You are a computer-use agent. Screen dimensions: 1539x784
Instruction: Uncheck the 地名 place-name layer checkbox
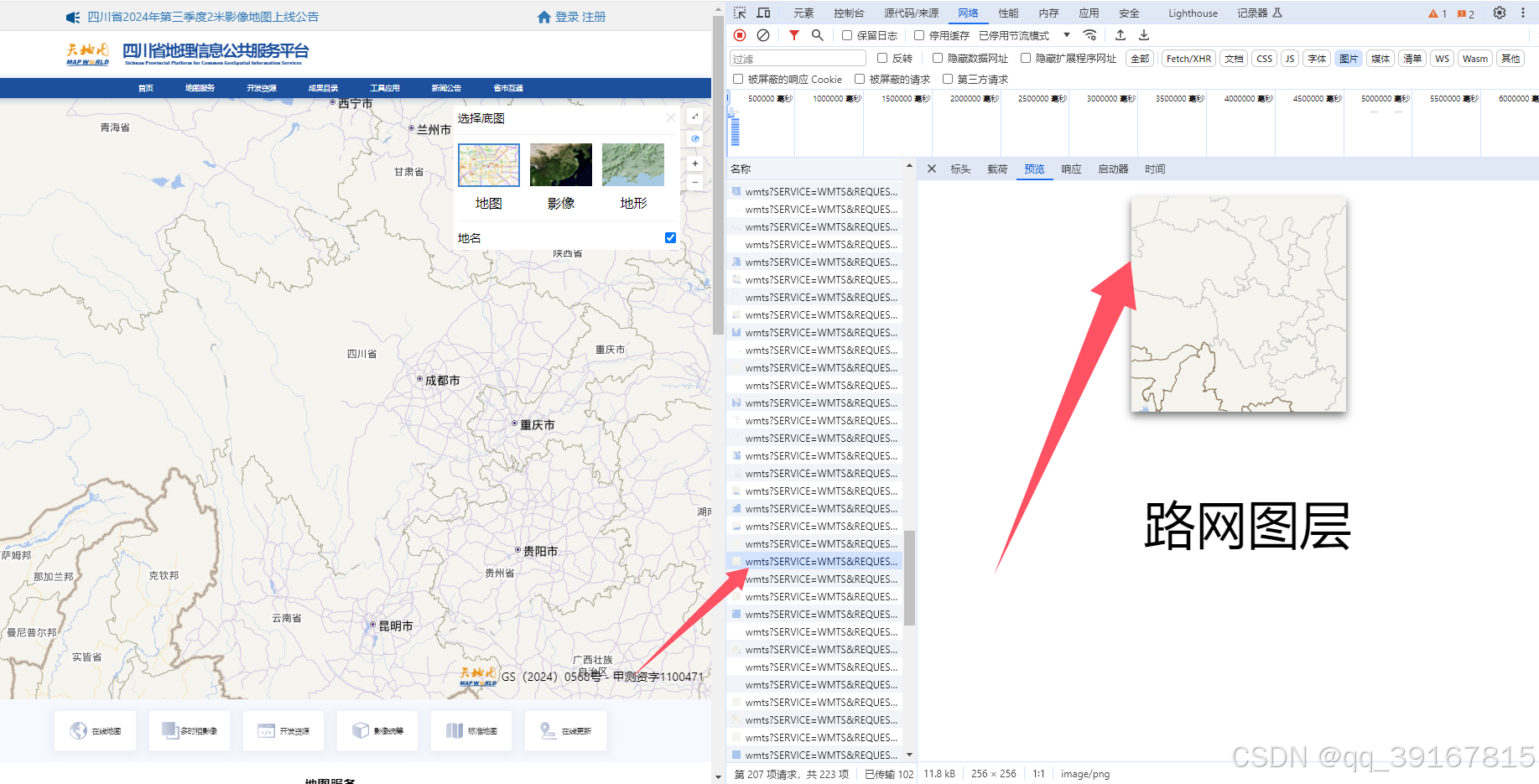pyautogui.click(x=670, y=238)
